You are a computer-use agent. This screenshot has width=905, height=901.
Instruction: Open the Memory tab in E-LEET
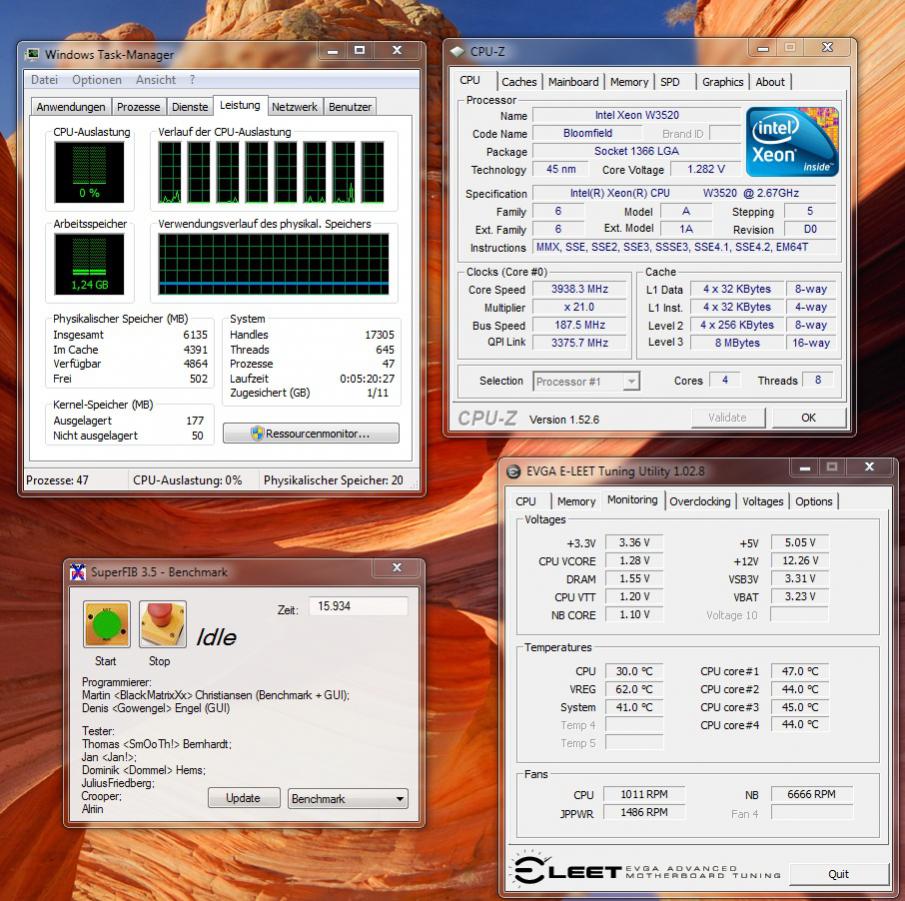(x=576, y=501)
